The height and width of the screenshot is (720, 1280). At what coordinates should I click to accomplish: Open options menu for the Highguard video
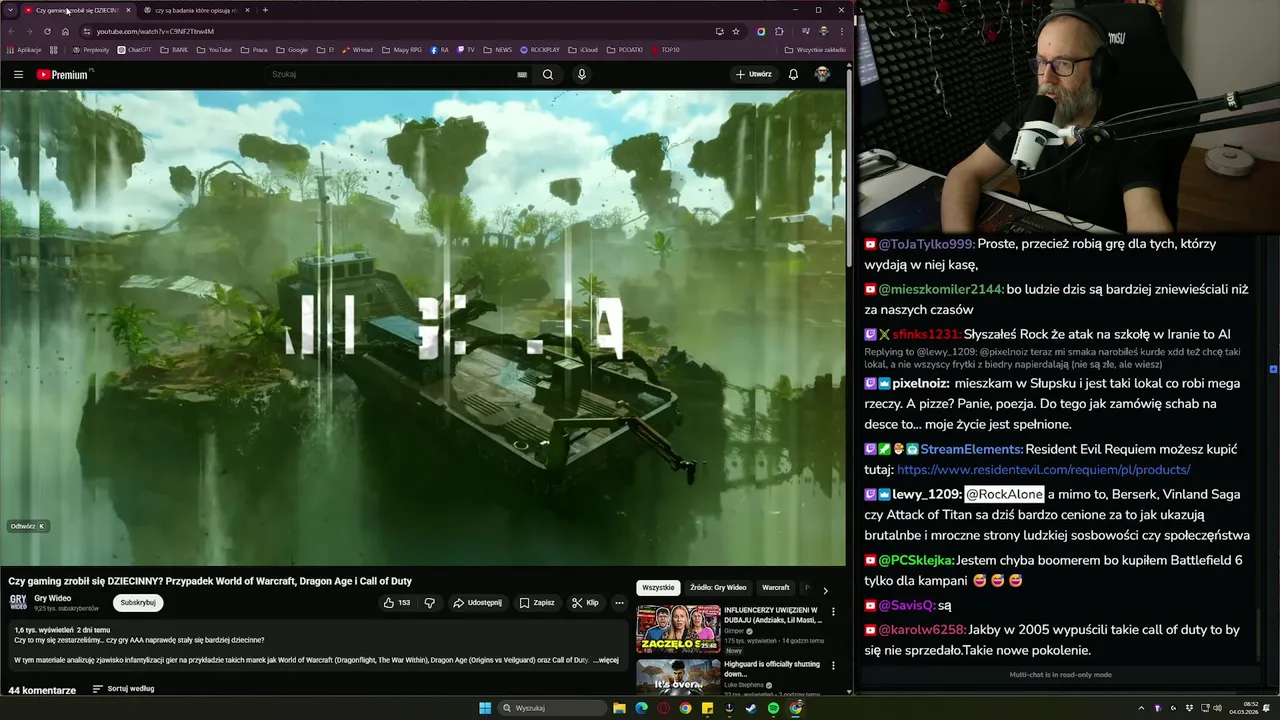(x=833, y=666)
